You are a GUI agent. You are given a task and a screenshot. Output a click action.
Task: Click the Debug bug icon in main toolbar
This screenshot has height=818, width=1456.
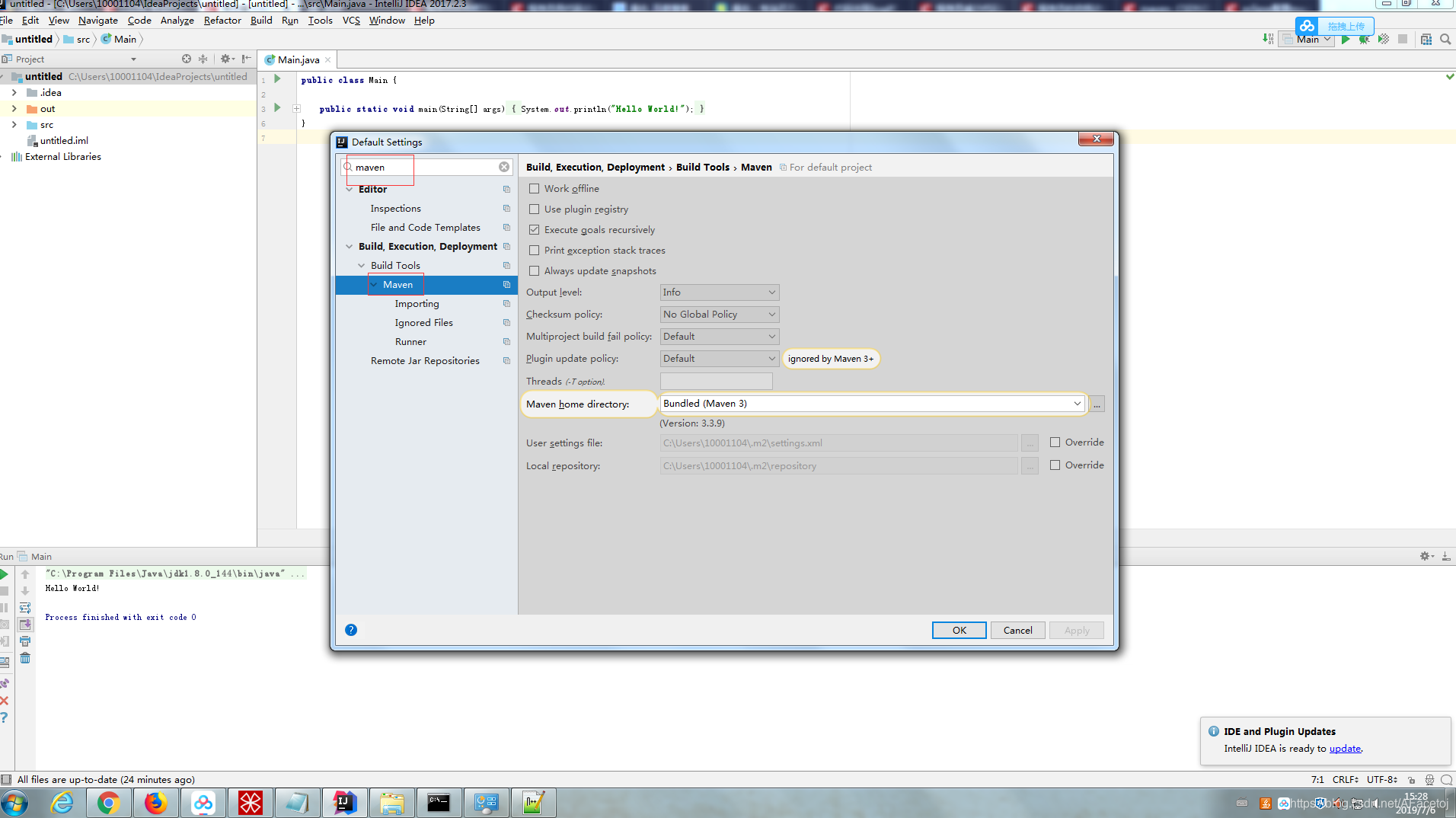[1365, 40]
